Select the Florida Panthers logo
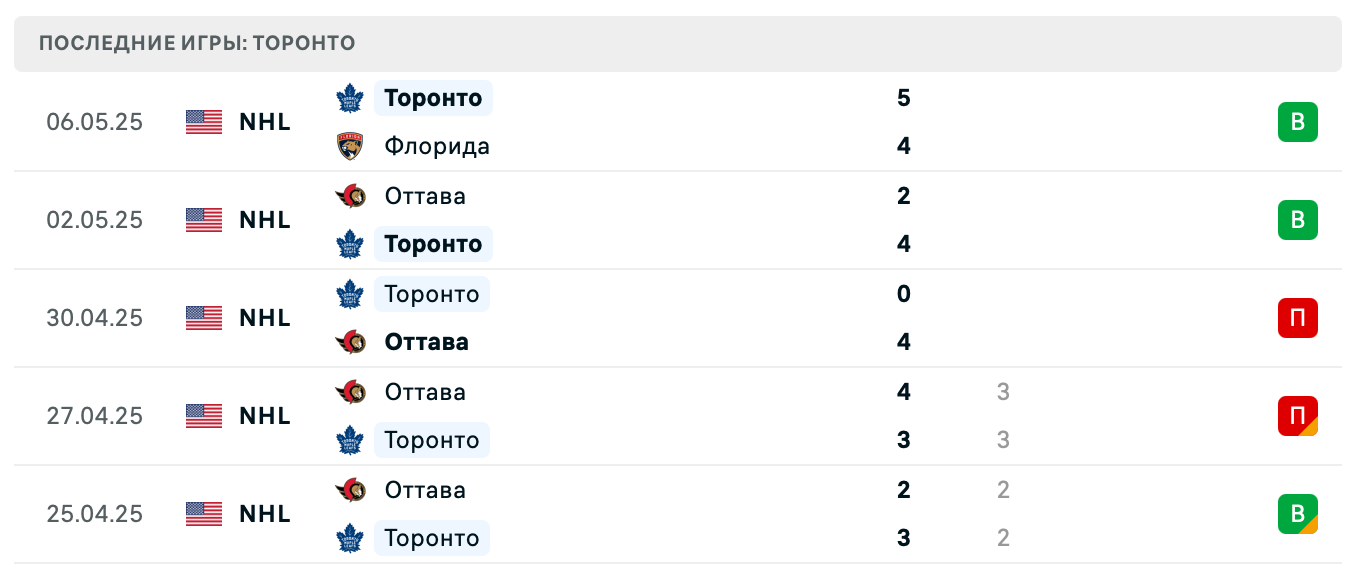Image resolution: width=1358 pixels, height=580 pixels. 349,146
